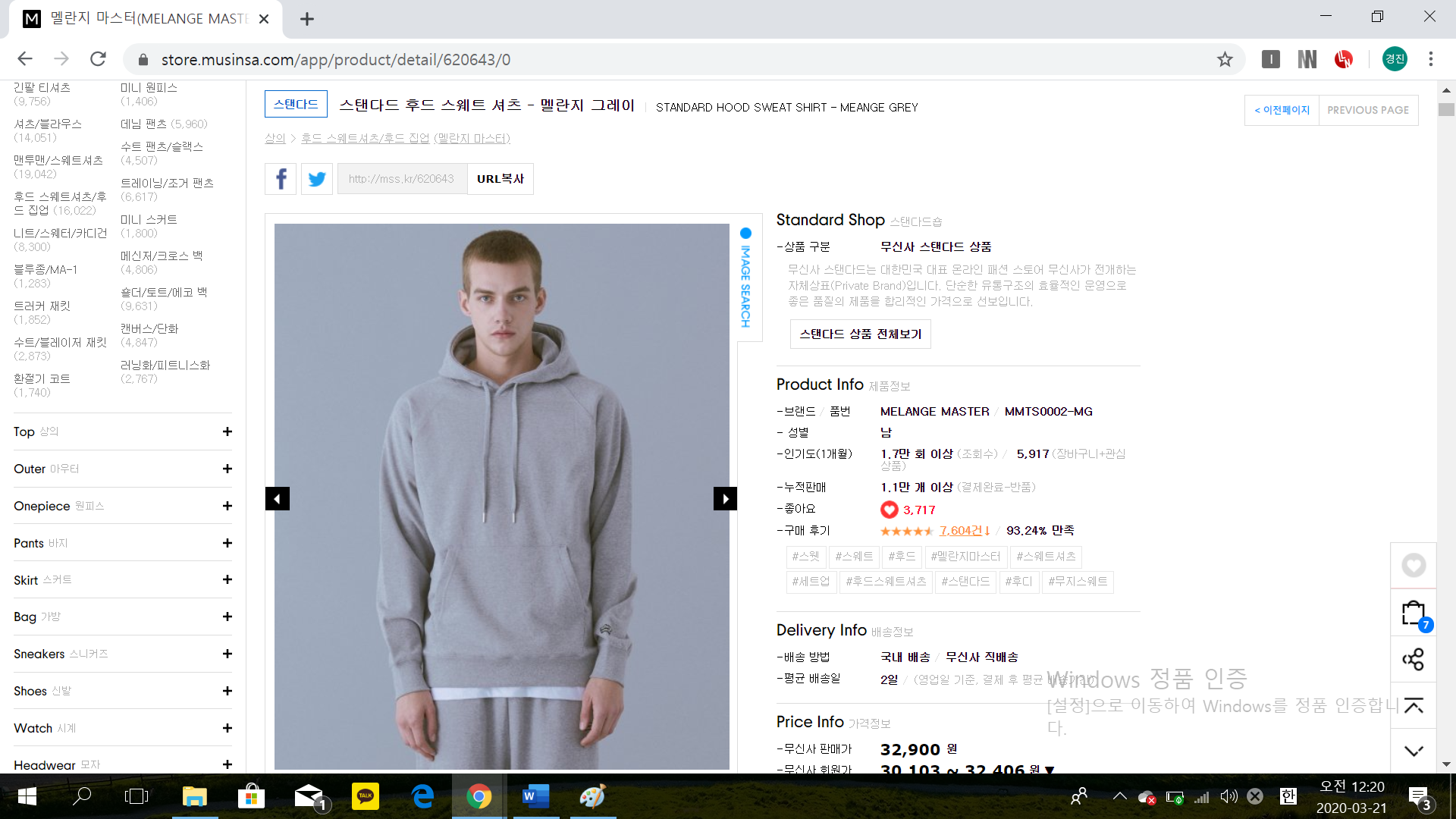The width and height of the screenshot is (1456, 819).
Task: Open the 7,604 reviews link
Action: [960, 531]
